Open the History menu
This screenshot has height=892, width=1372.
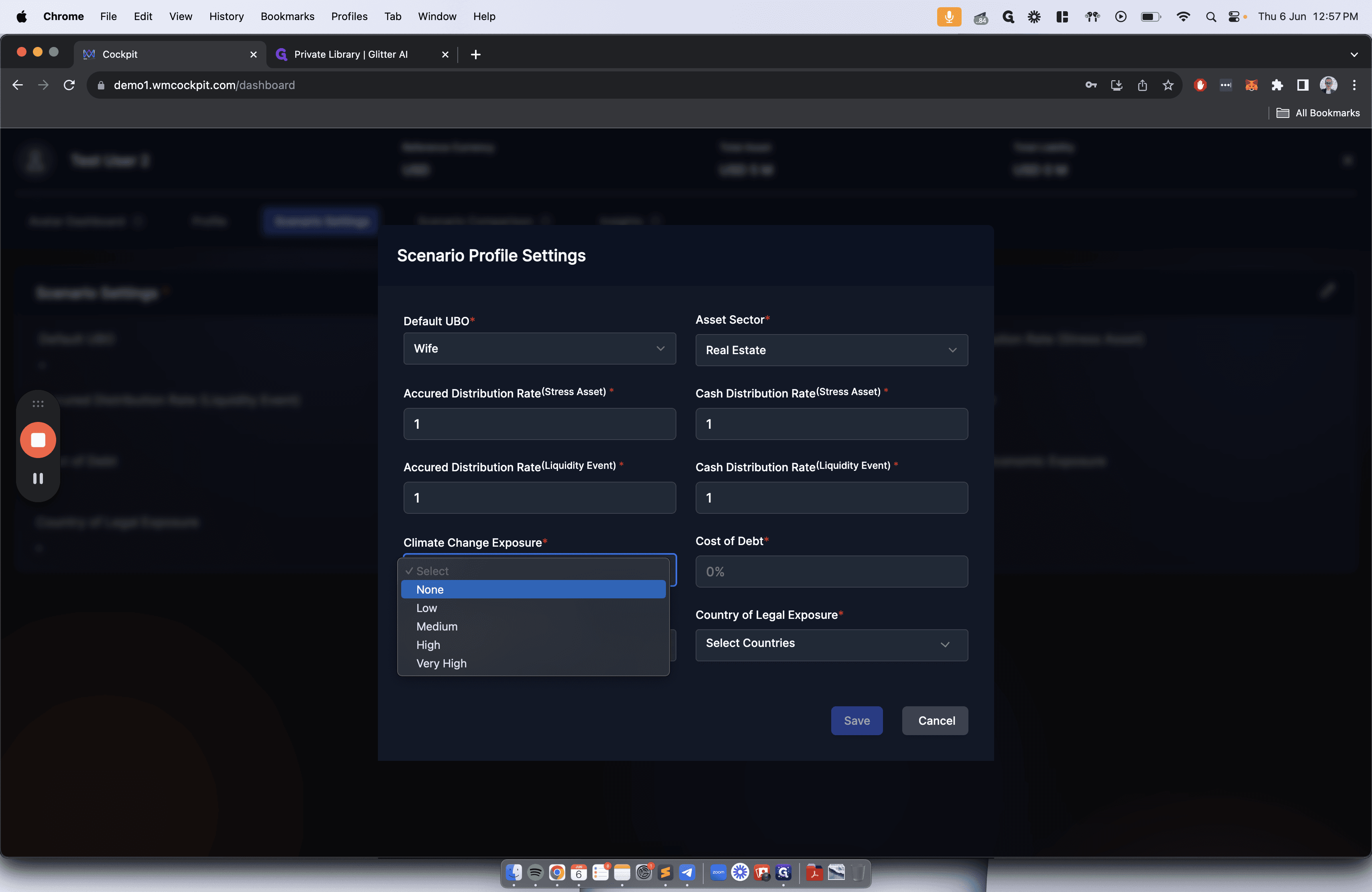(x=226, y=17)
